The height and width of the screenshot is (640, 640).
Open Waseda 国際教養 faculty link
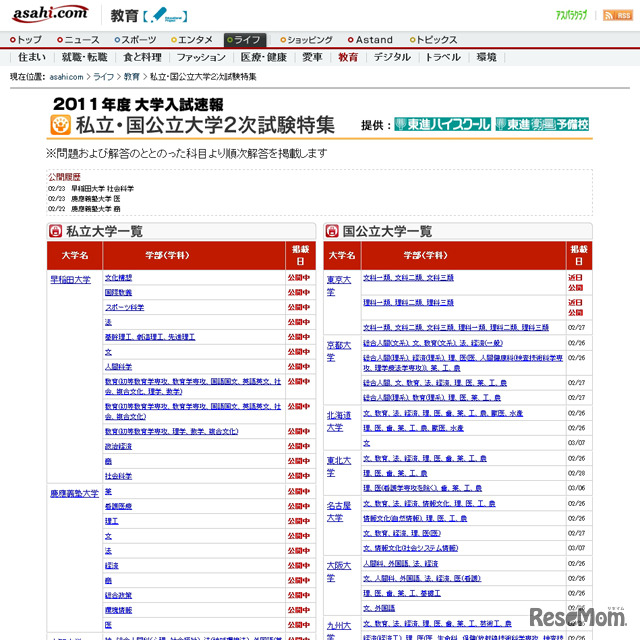[x=118, y=293]
